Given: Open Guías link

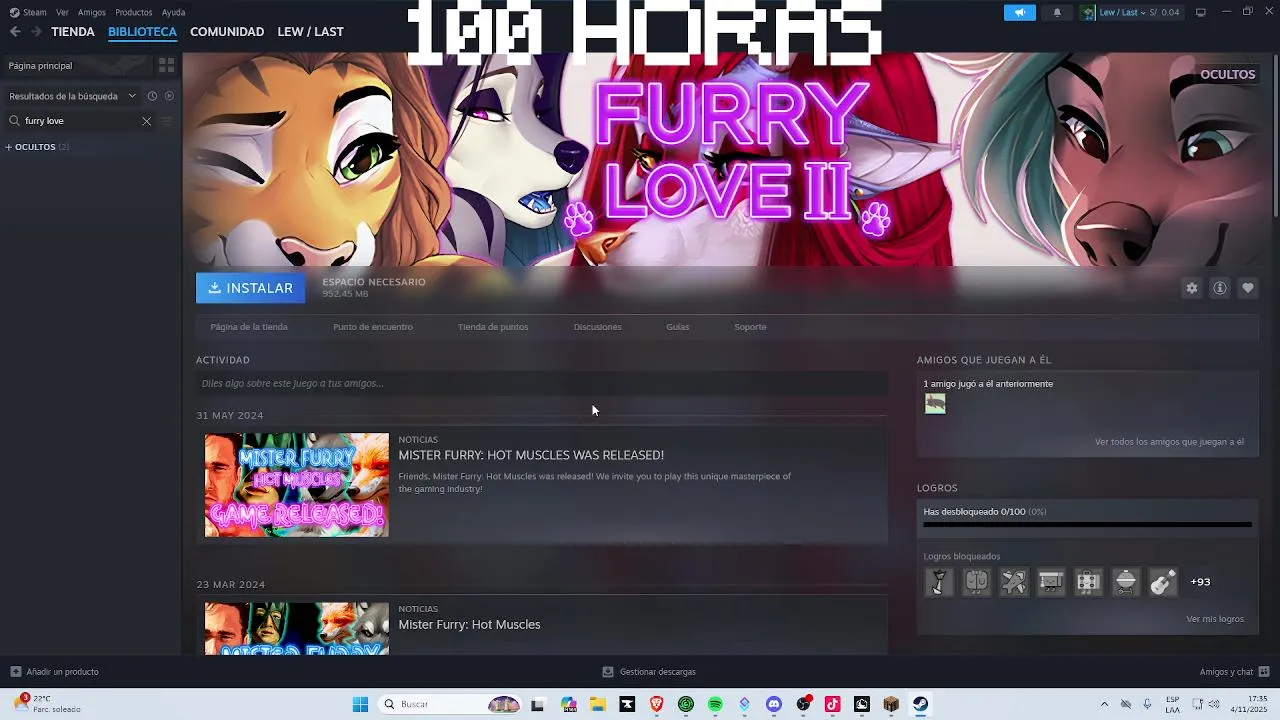Looking at the screenshot, I should 678,327.
